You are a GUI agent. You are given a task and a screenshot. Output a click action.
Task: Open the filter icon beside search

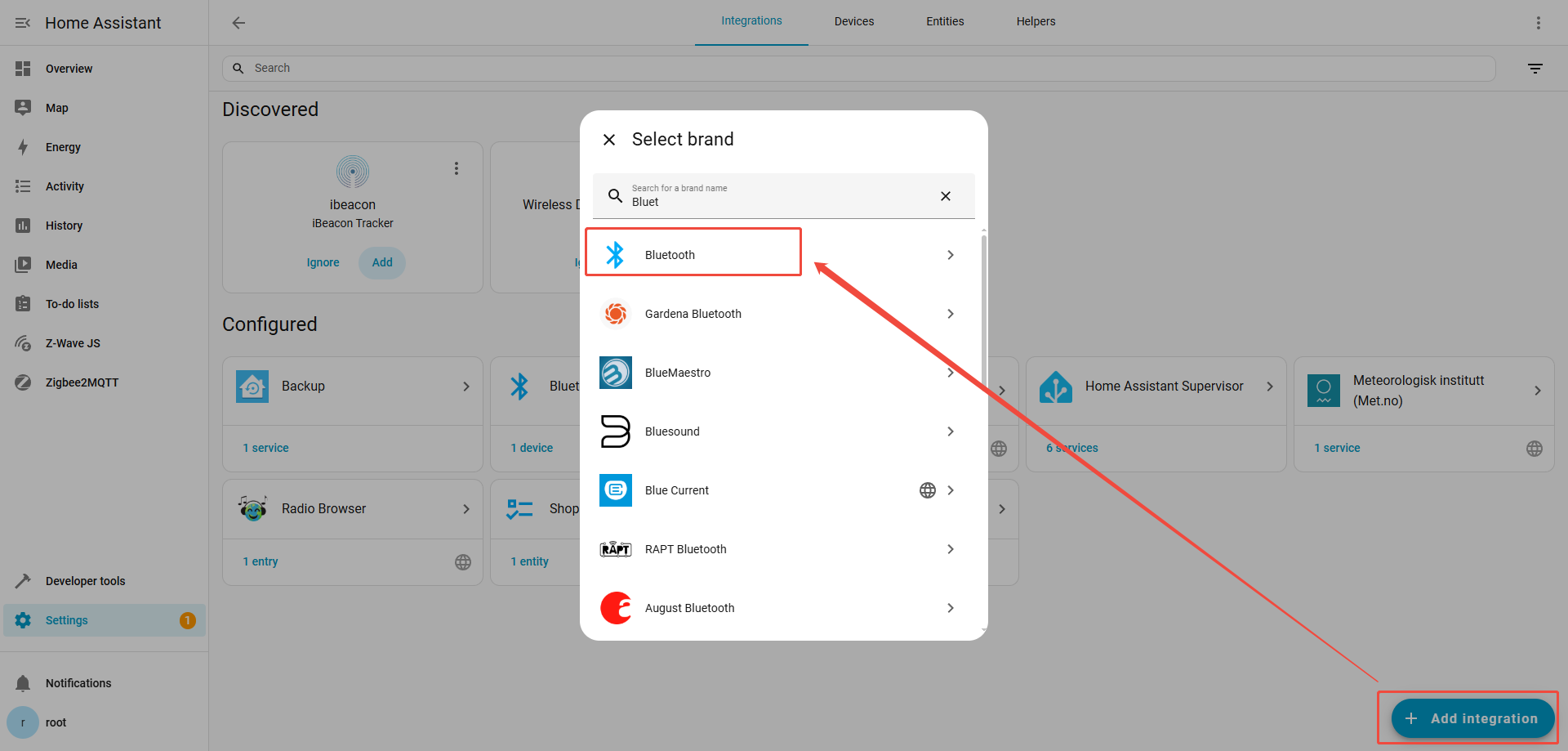point(1535,69)
